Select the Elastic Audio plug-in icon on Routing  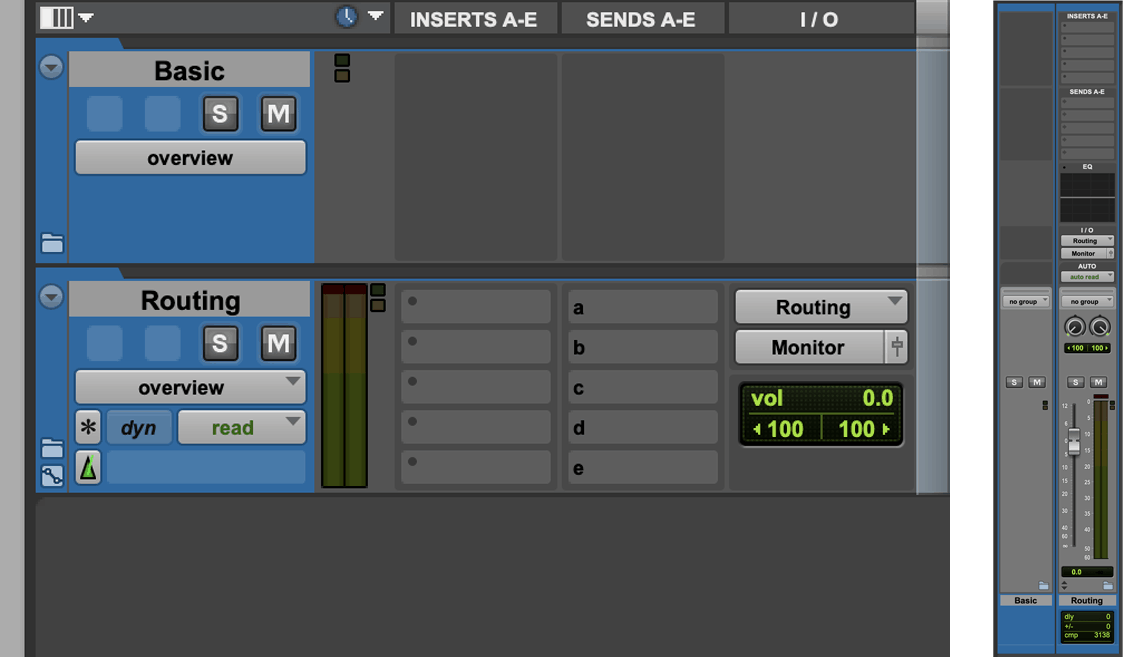pyautogui.click(x=88, y=467)
